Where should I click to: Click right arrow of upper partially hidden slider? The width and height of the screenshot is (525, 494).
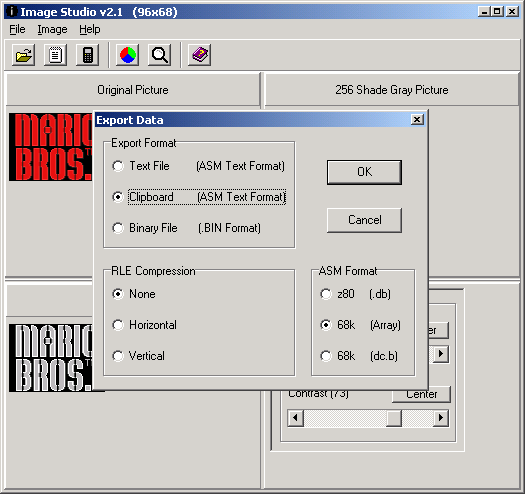click(x=441, y=354)
